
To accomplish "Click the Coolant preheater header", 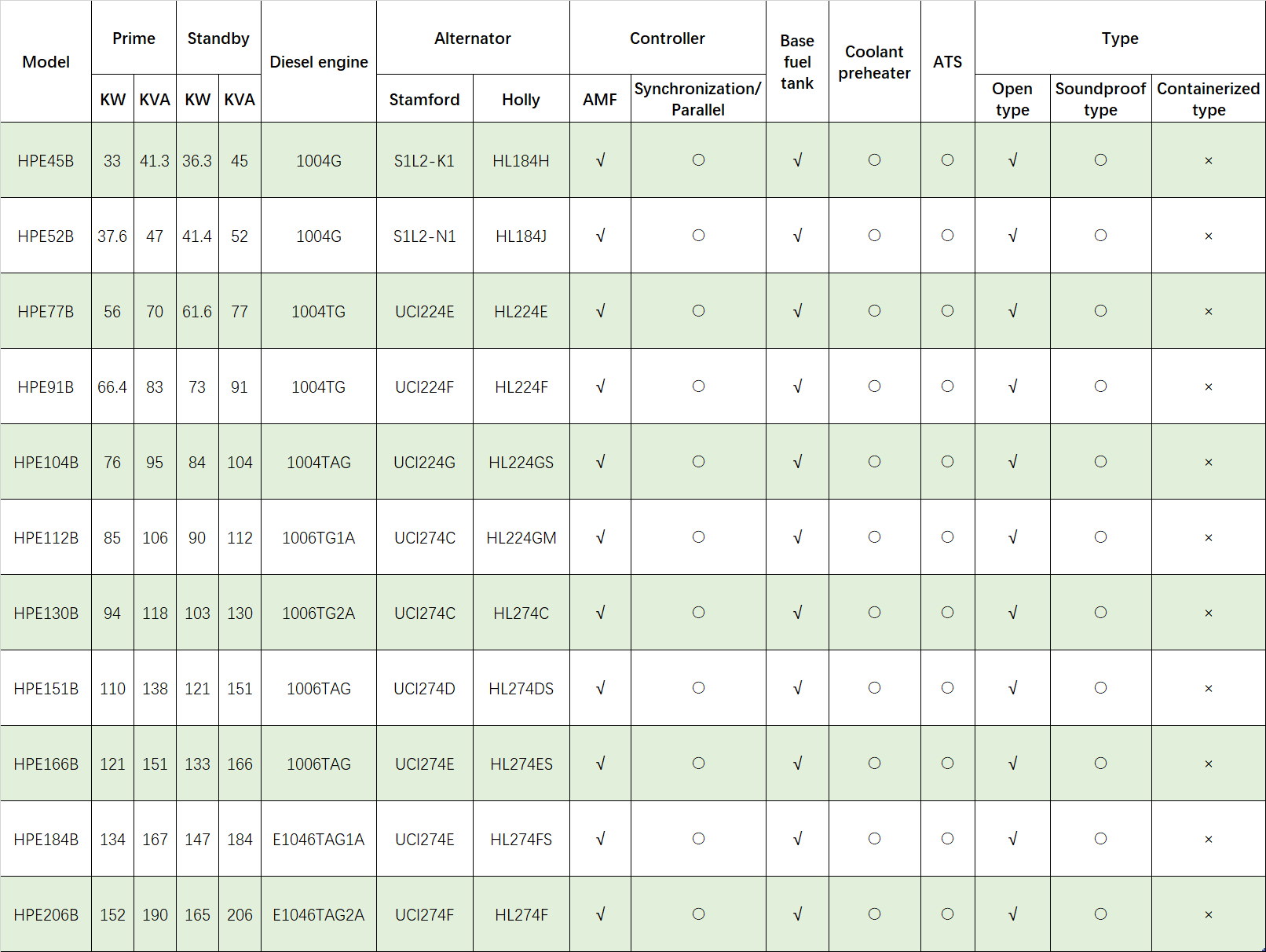I will point(874,61).
